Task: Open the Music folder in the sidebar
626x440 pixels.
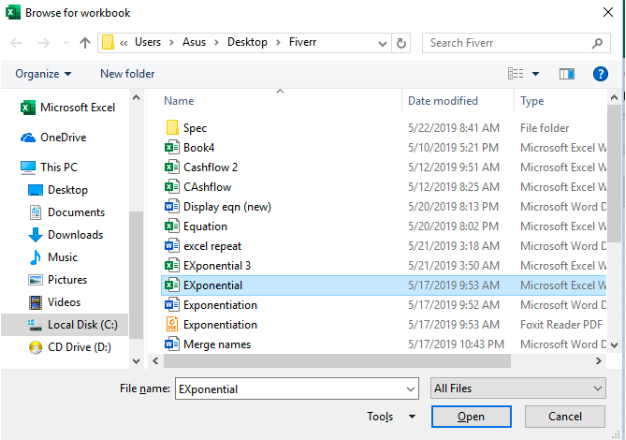Action: coord(53,257)
